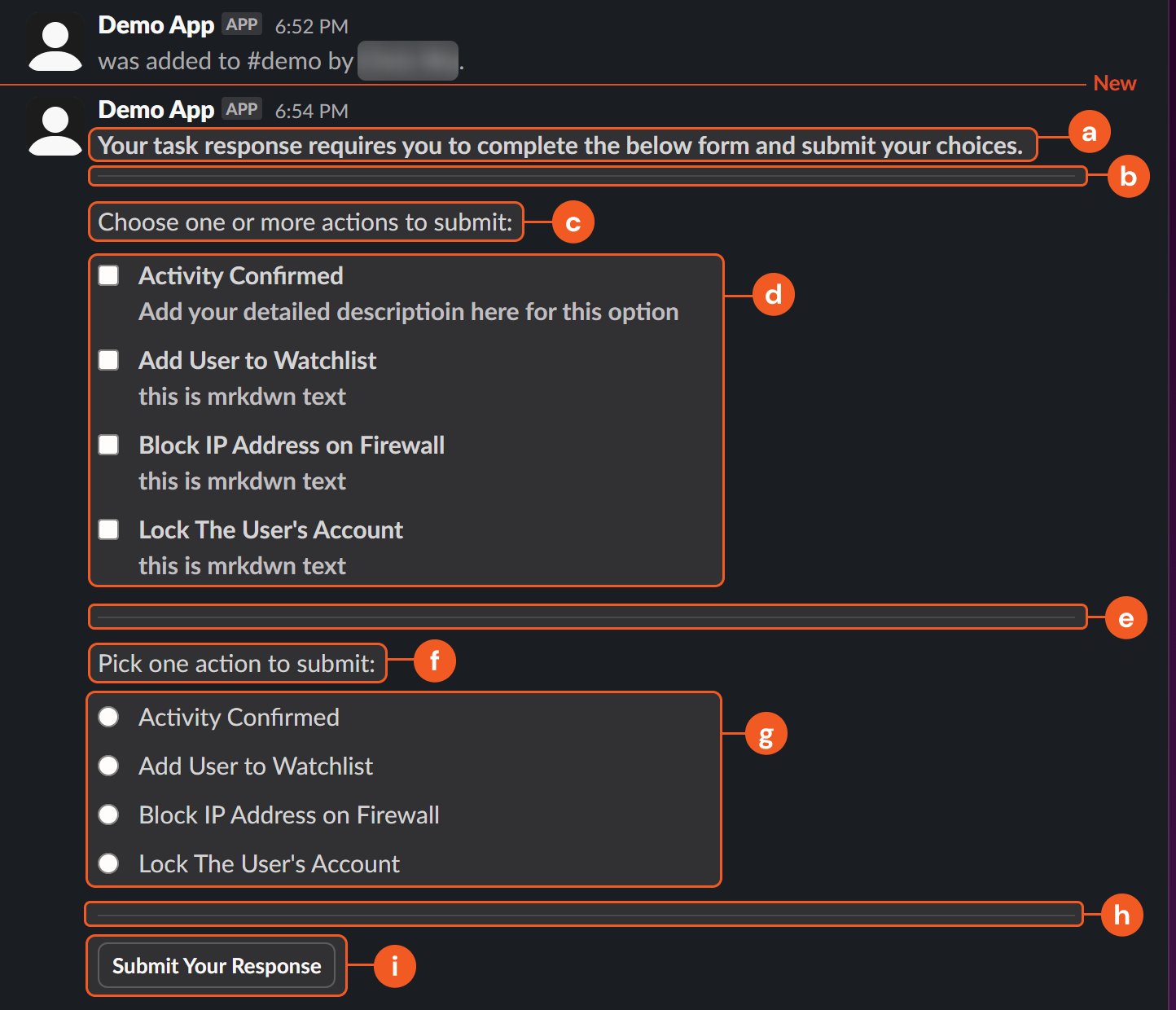Check the Lock The User's Account checkbox
Image resolution: width=1176 pixels, height=1010 pixels.
click(x=108, y=529)
